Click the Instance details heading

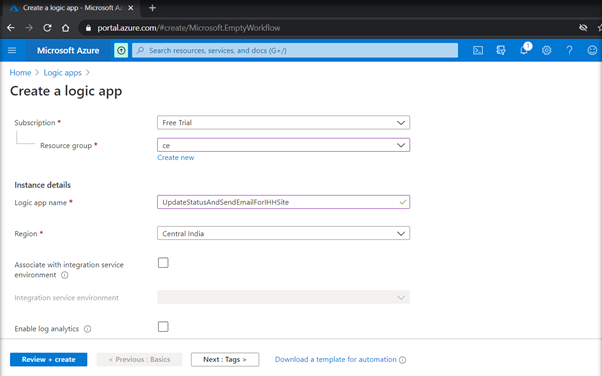point(43,185)
